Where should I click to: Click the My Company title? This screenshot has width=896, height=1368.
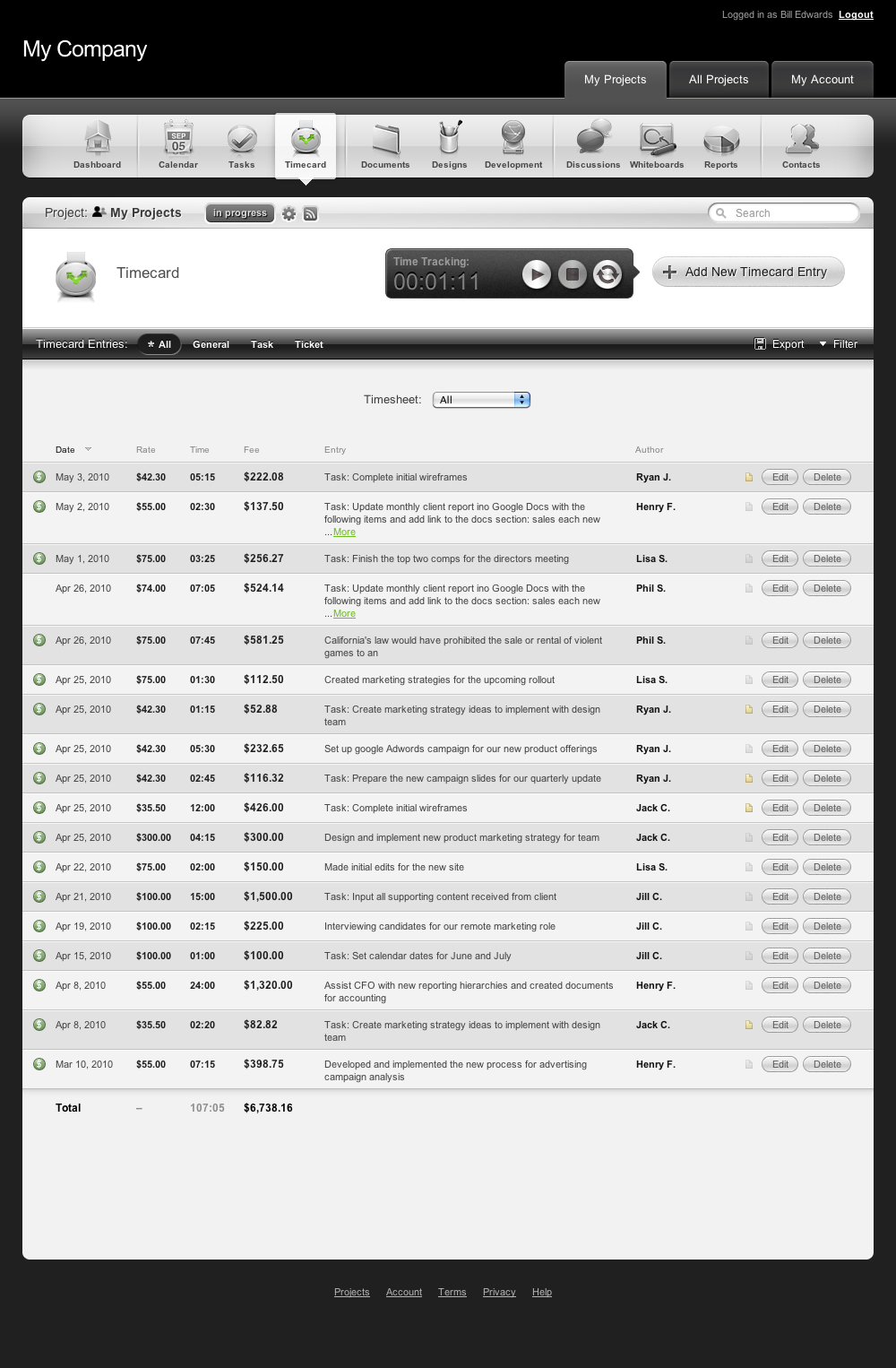[85, 49]
